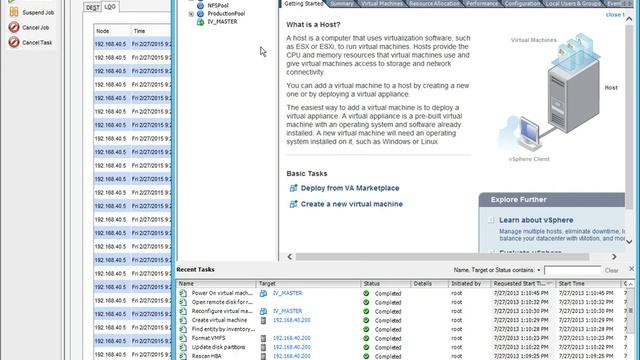Click the VM target icon in Reconfigure row
Viewport: 640px width, 360px height.
point(263,311)
